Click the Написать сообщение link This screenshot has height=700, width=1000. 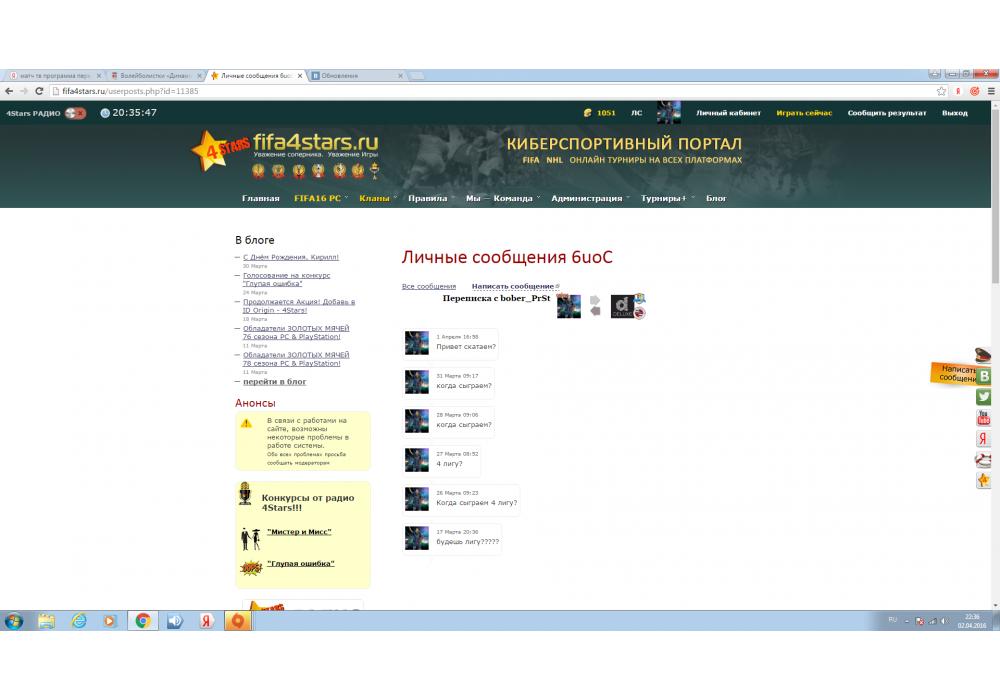coord(513,287)
